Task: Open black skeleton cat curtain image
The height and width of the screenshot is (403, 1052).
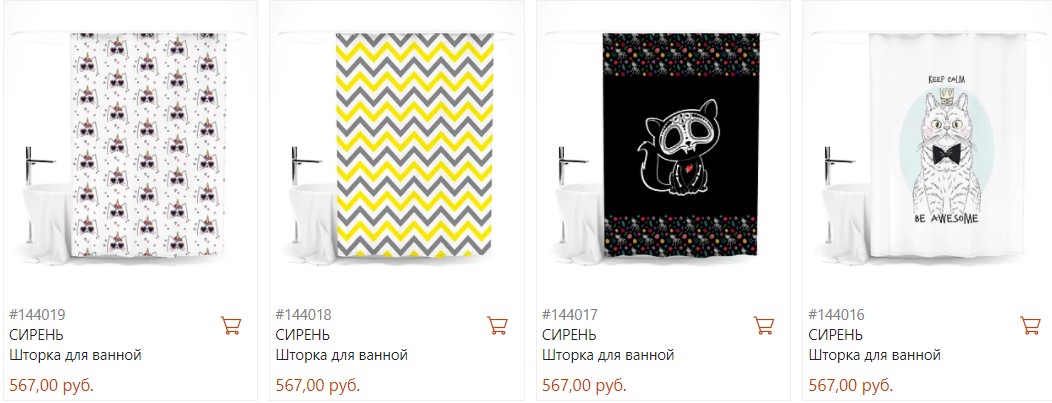Action: [x=662, y=146]
